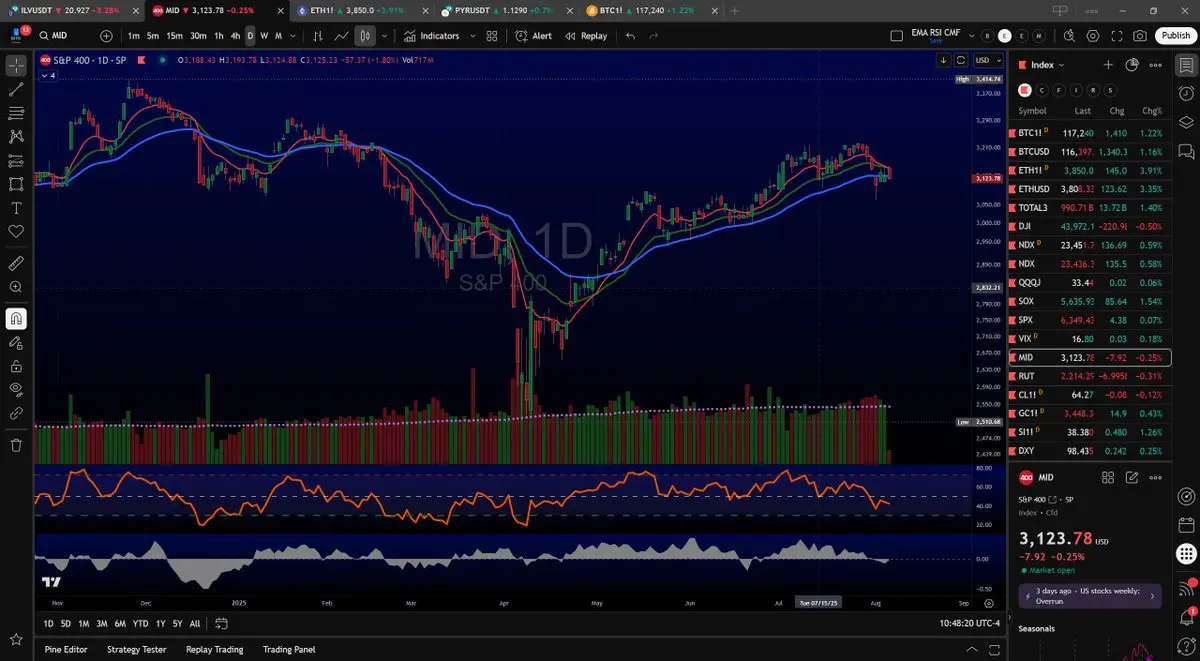The image size is (1200, 661).
Task: Open the Fibonacci/Gann tools group
Action: 16,113
